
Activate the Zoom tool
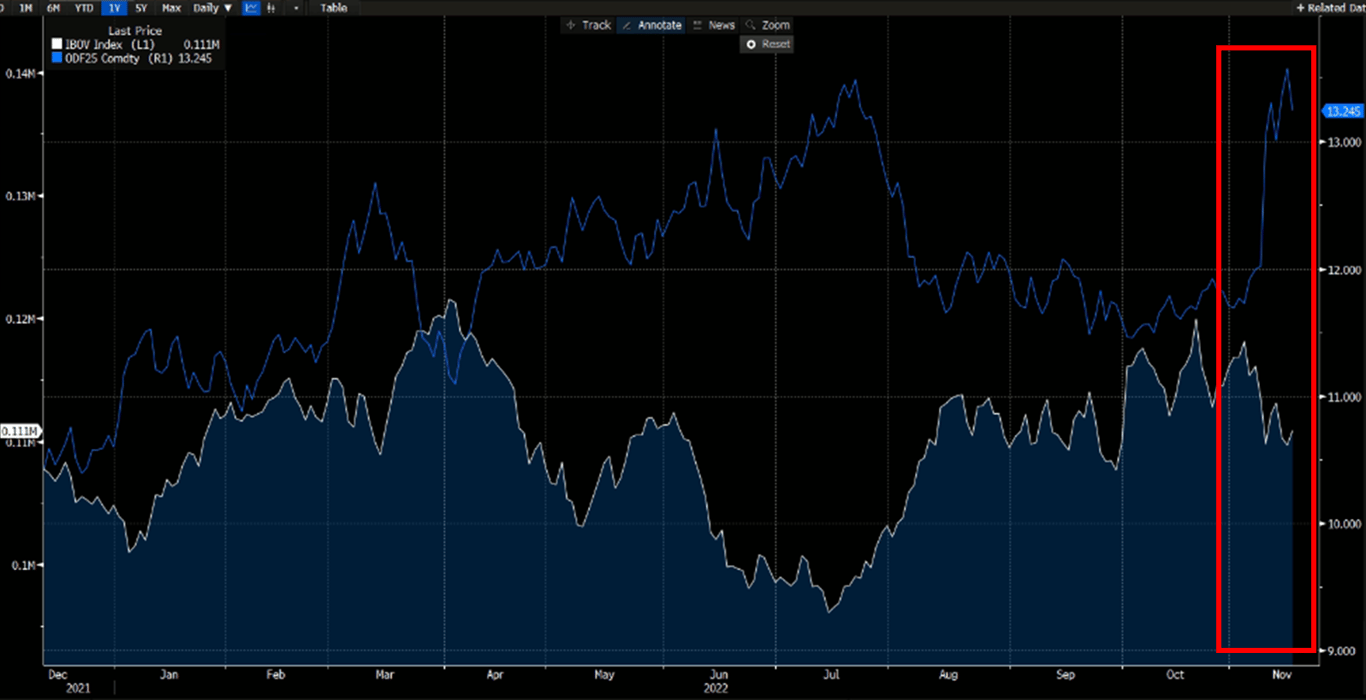coord(768,25)
